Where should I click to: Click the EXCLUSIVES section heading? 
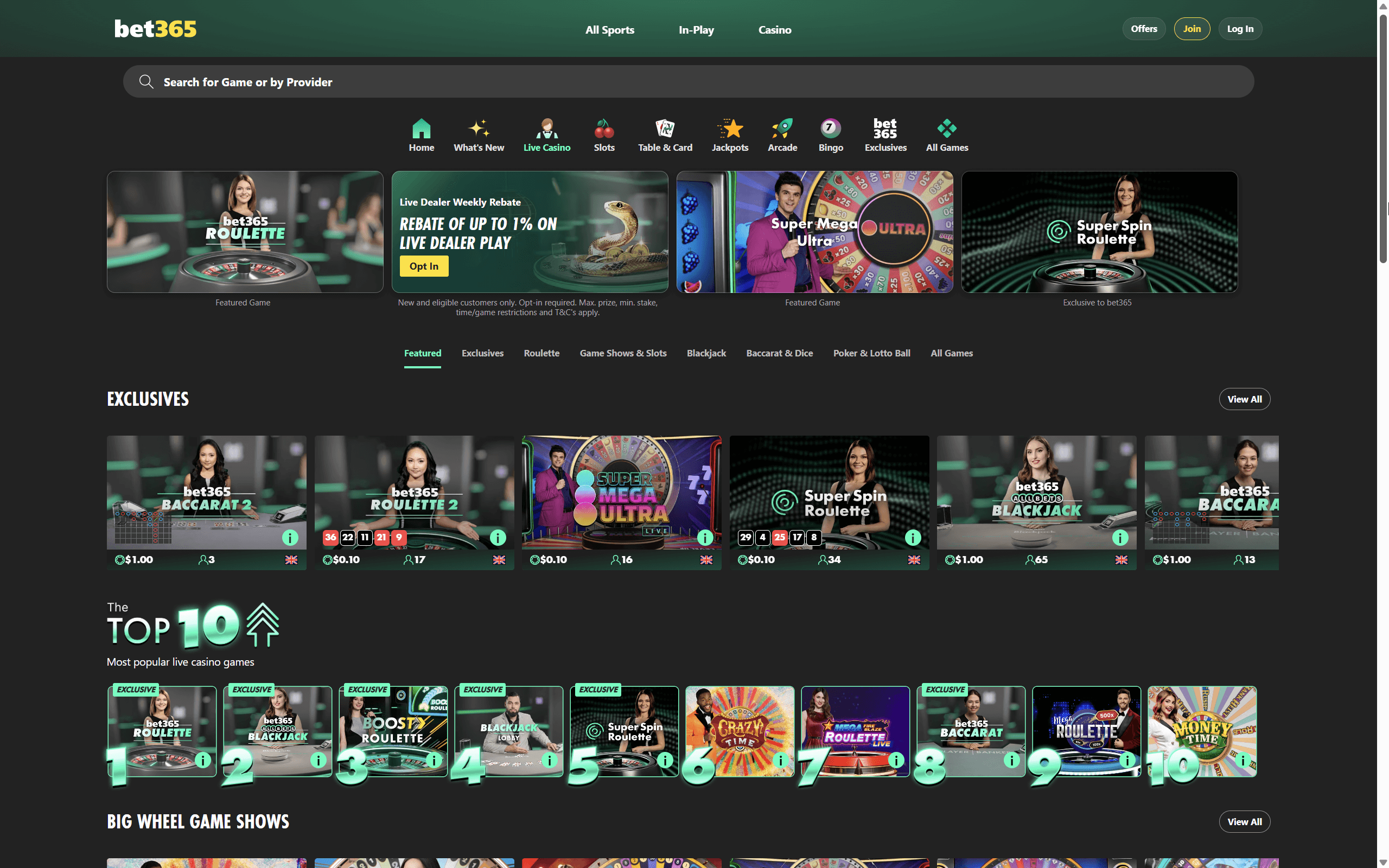148,399
